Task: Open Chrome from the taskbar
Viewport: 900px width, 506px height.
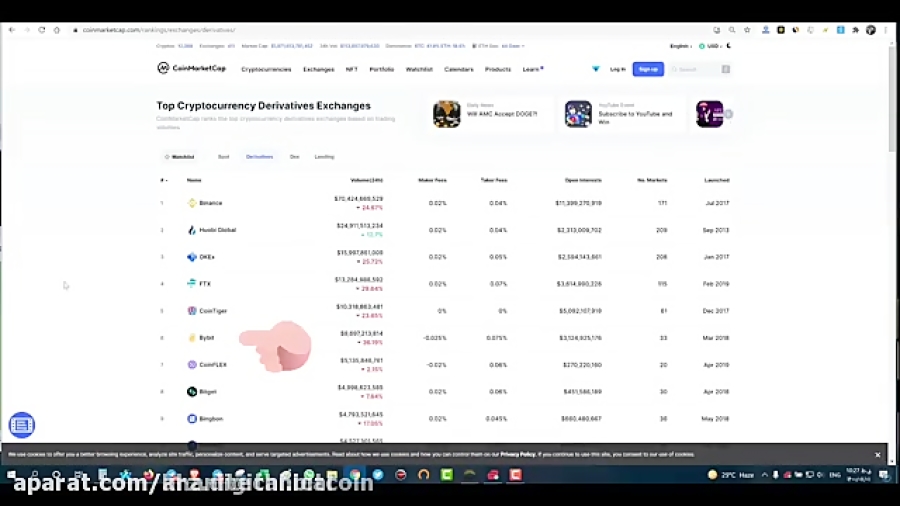Action: pyautogui.click(x=355, y=475)
